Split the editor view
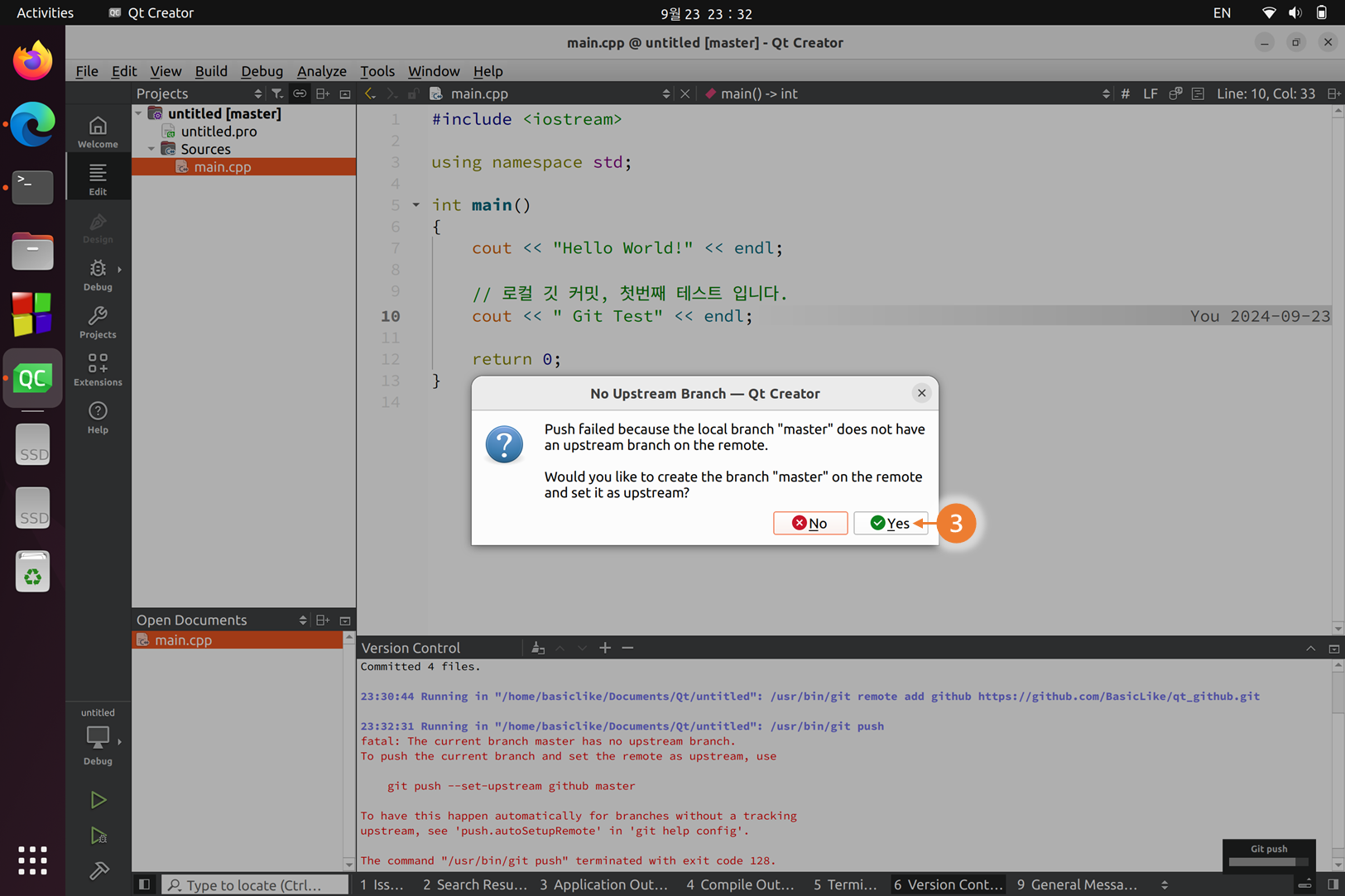The image size is (1345, 896). tap(1333, 93)
